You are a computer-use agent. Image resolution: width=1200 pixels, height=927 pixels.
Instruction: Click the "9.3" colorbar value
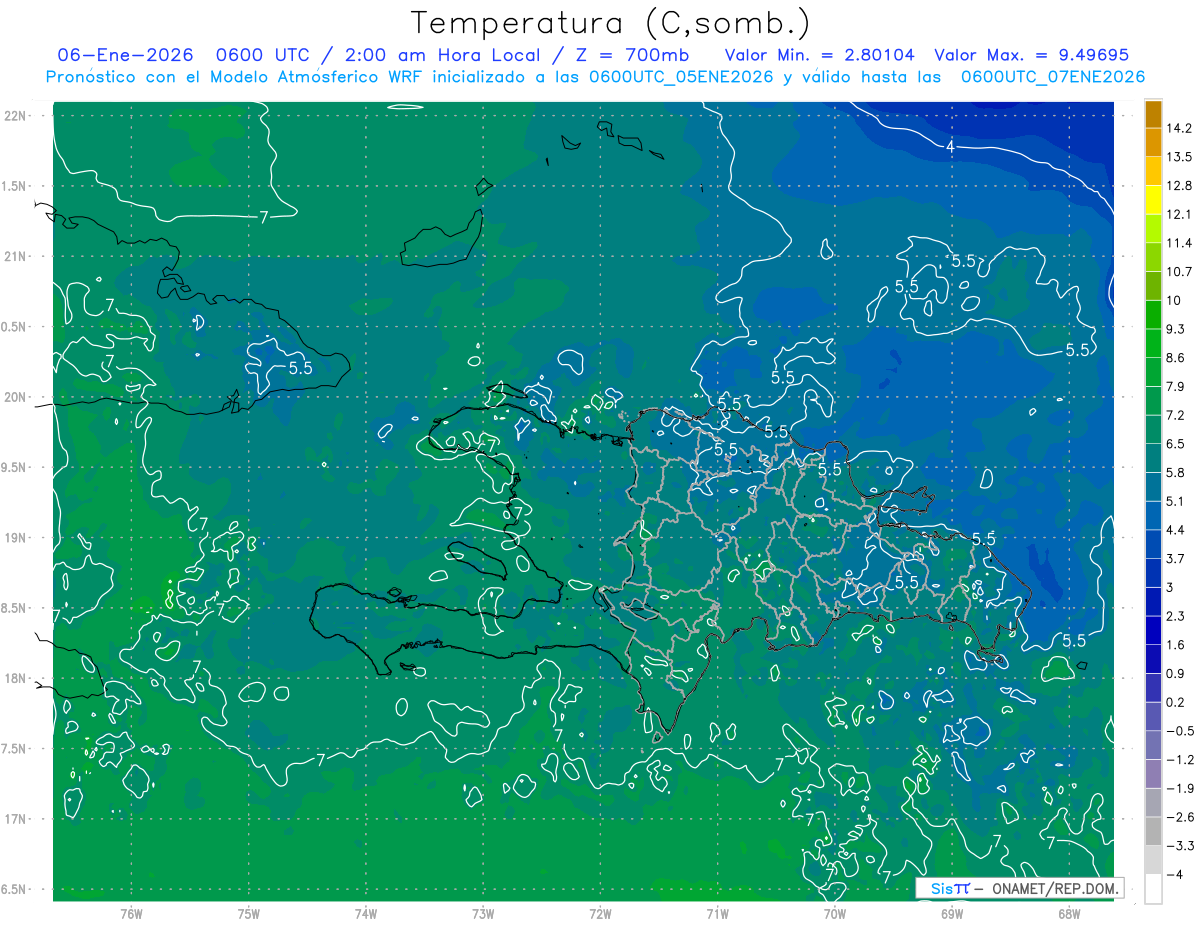[1176, 329]
